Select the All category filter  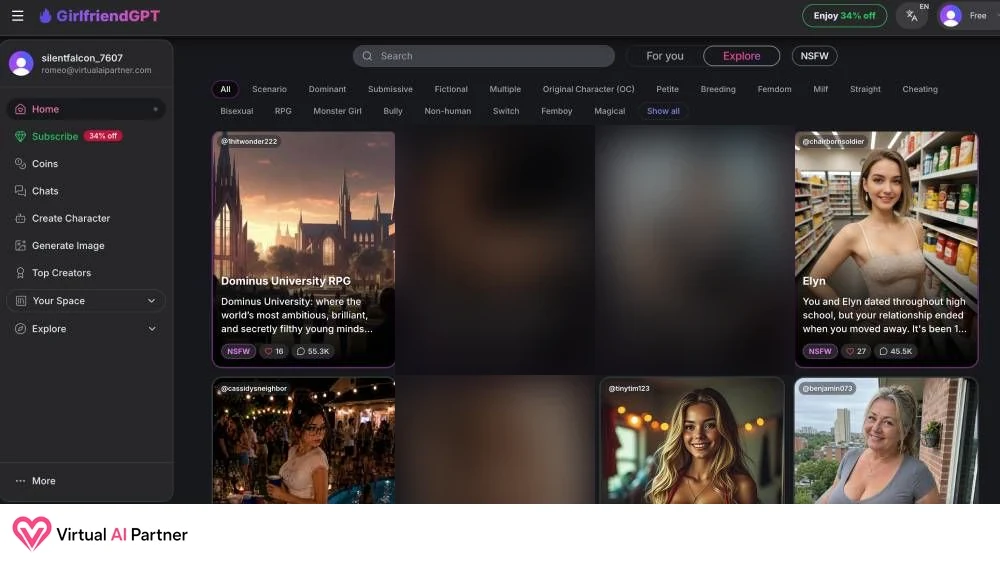pos(225,89)
